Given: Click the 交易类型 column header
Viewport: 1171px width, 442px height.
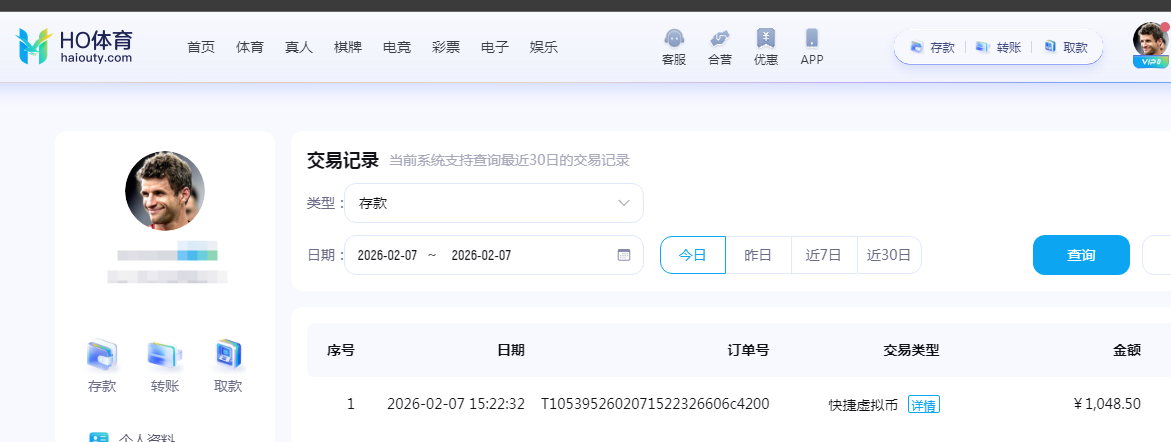Looking at the screenshot, I should click(x=911, y=350).
